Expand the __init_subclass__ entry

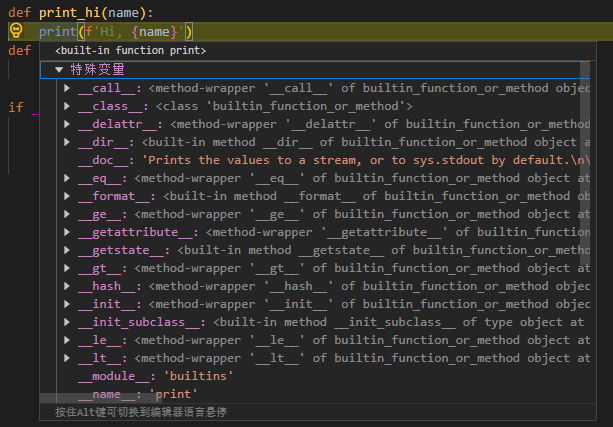(x=67, y=322)
